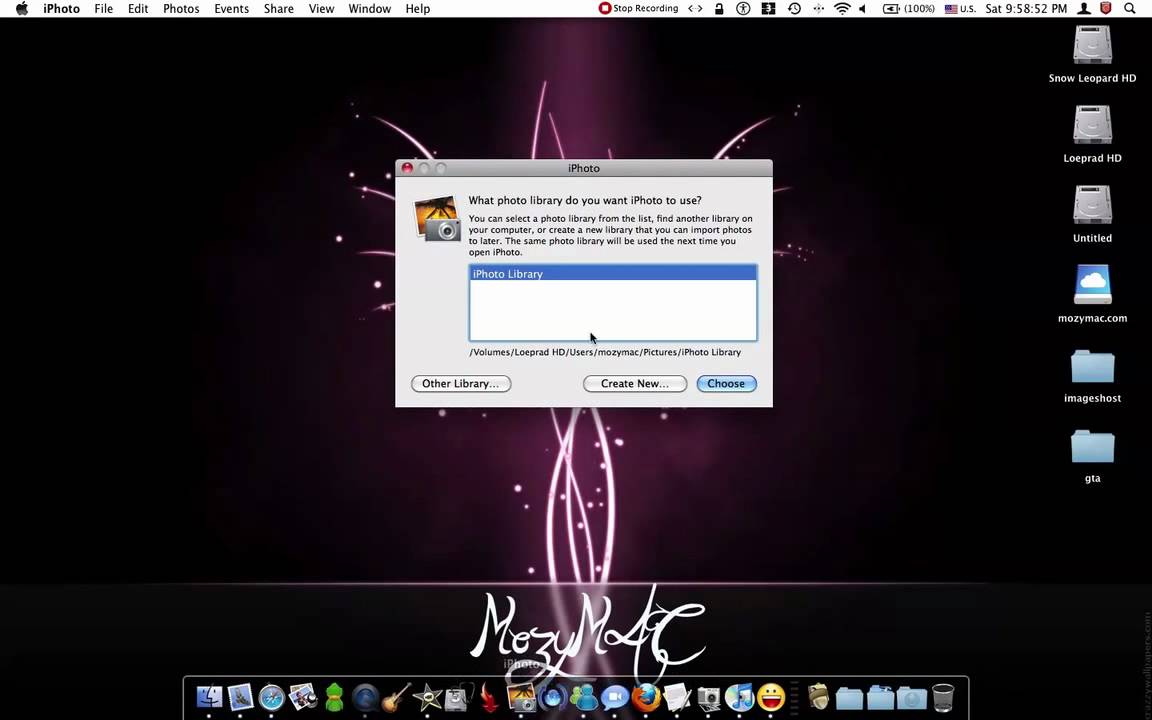The width and height of the screenshot is (1152, 720).
Task: Open the Events menu
Action: (x=231, y=9)
